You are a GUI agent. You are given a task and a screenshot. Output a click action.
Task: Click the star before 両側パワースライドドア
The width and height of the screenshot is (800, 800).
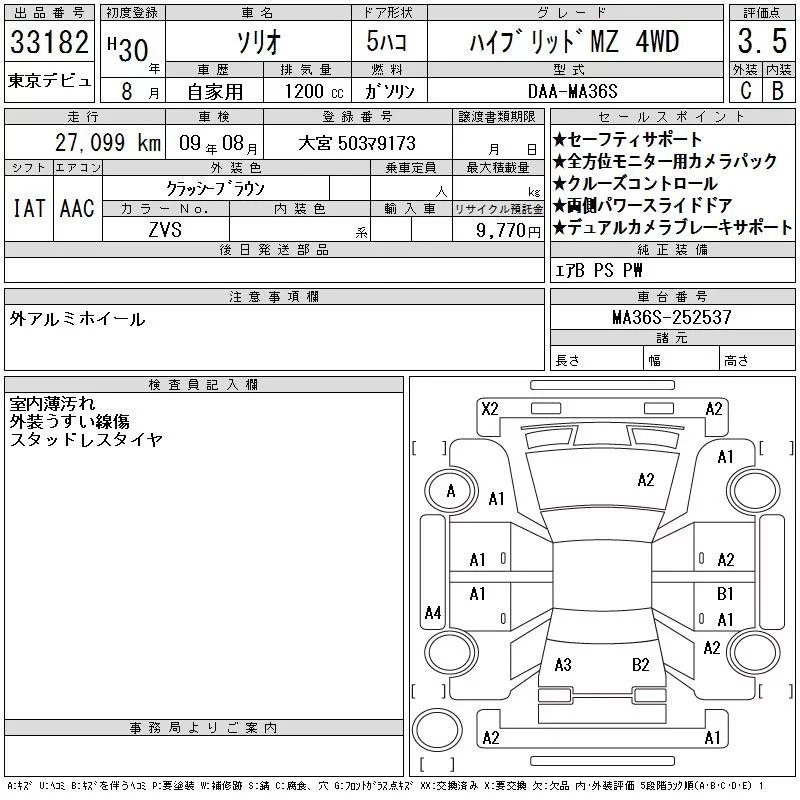click(x=559, y=206)
